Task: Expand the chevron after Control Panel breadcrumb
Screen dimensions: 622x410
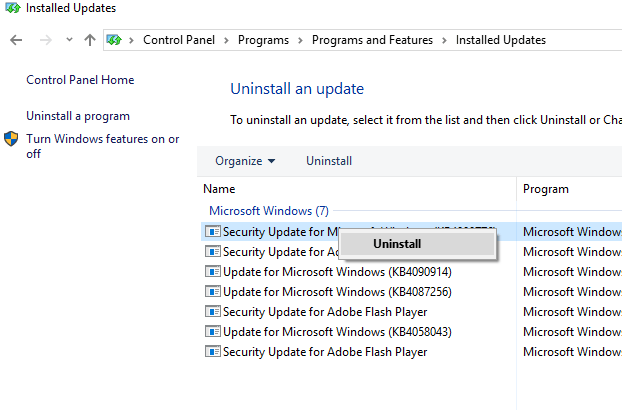Action: point(227,40)
